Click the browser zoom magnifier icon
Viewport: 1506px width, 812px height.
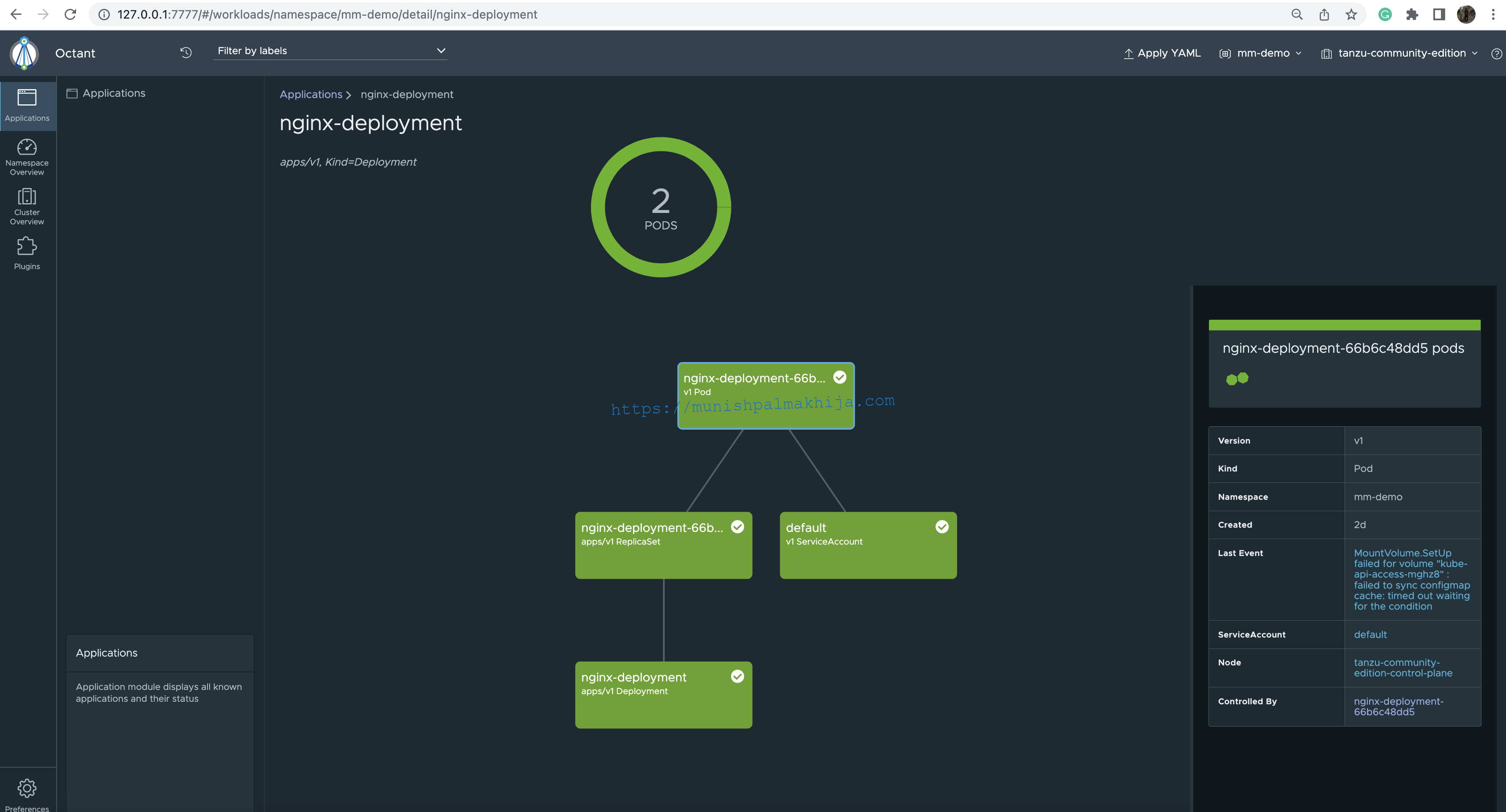1297,14
